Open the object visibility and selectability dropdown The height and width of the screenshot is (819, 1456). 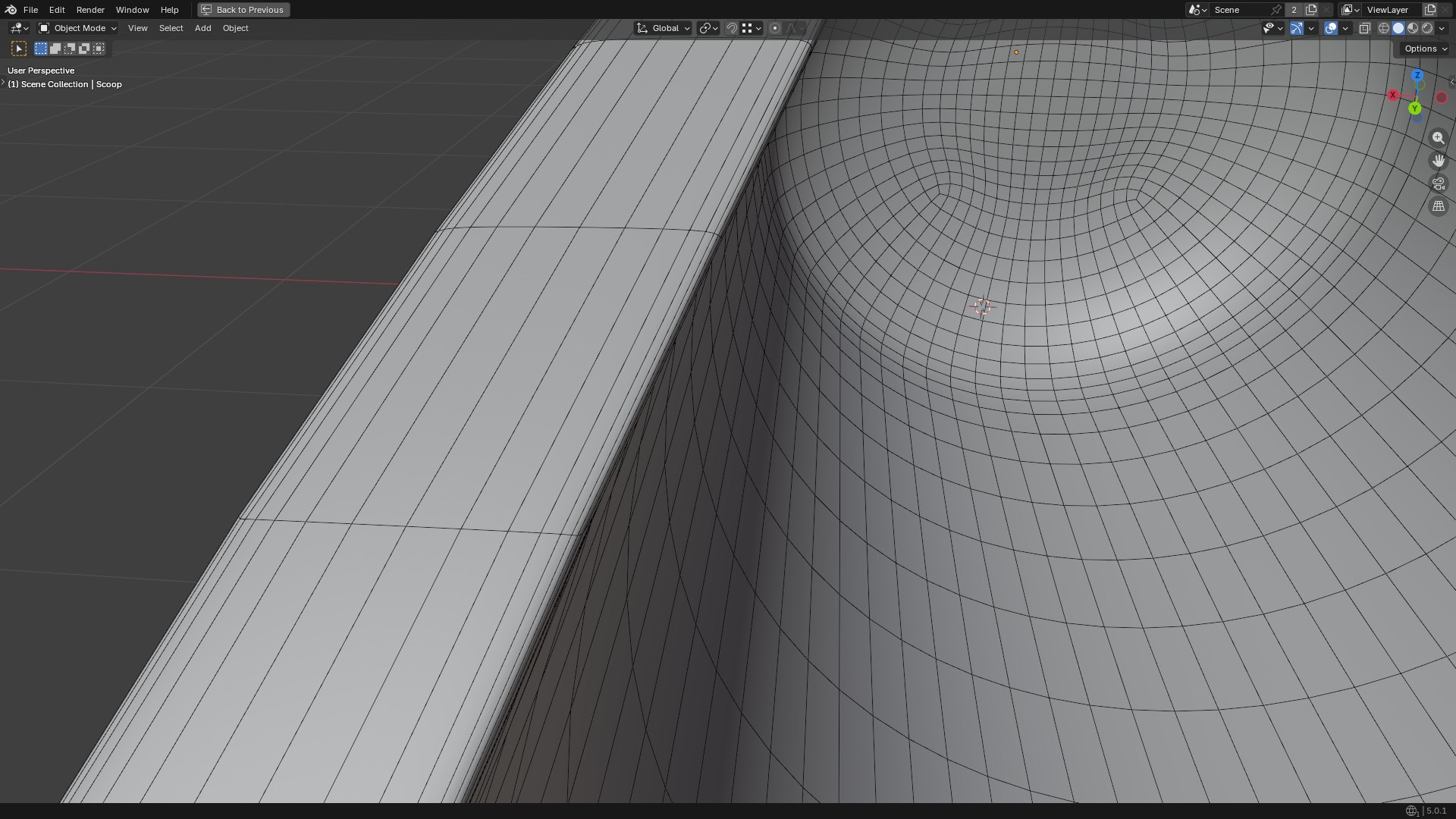[1273, 28]
